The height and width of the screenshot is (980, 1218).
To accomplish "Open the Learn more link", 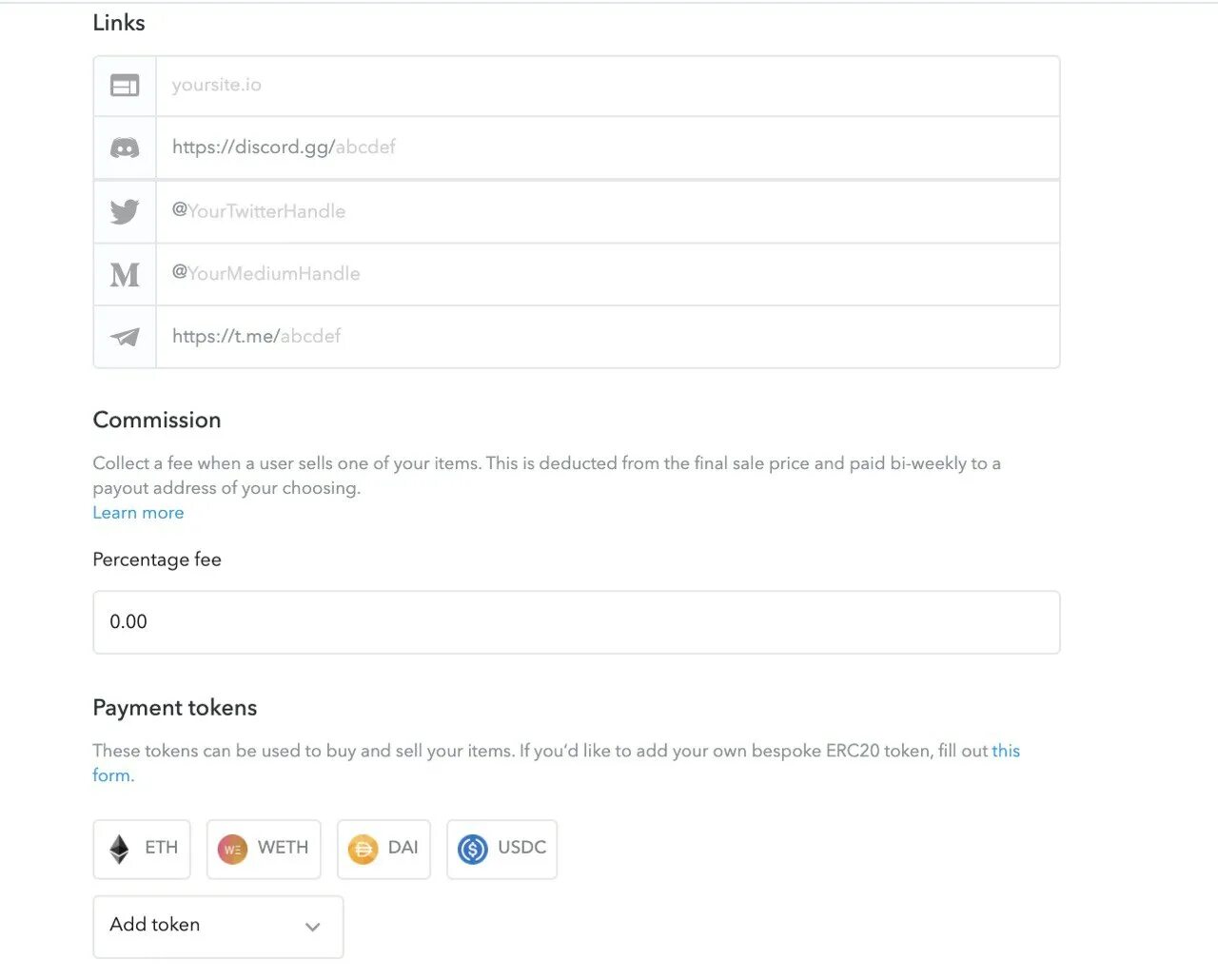I will (x=138, y=513).
